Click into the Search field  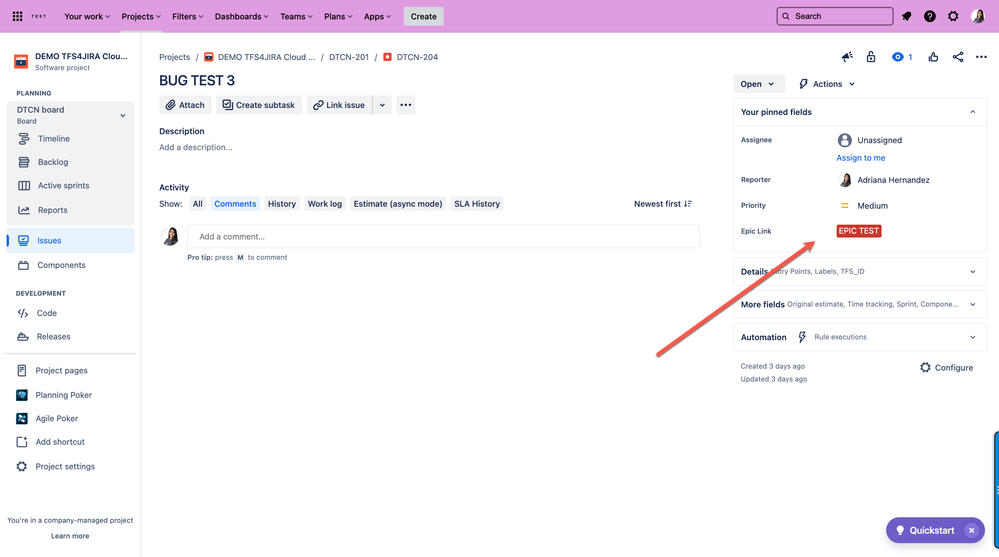835,16
